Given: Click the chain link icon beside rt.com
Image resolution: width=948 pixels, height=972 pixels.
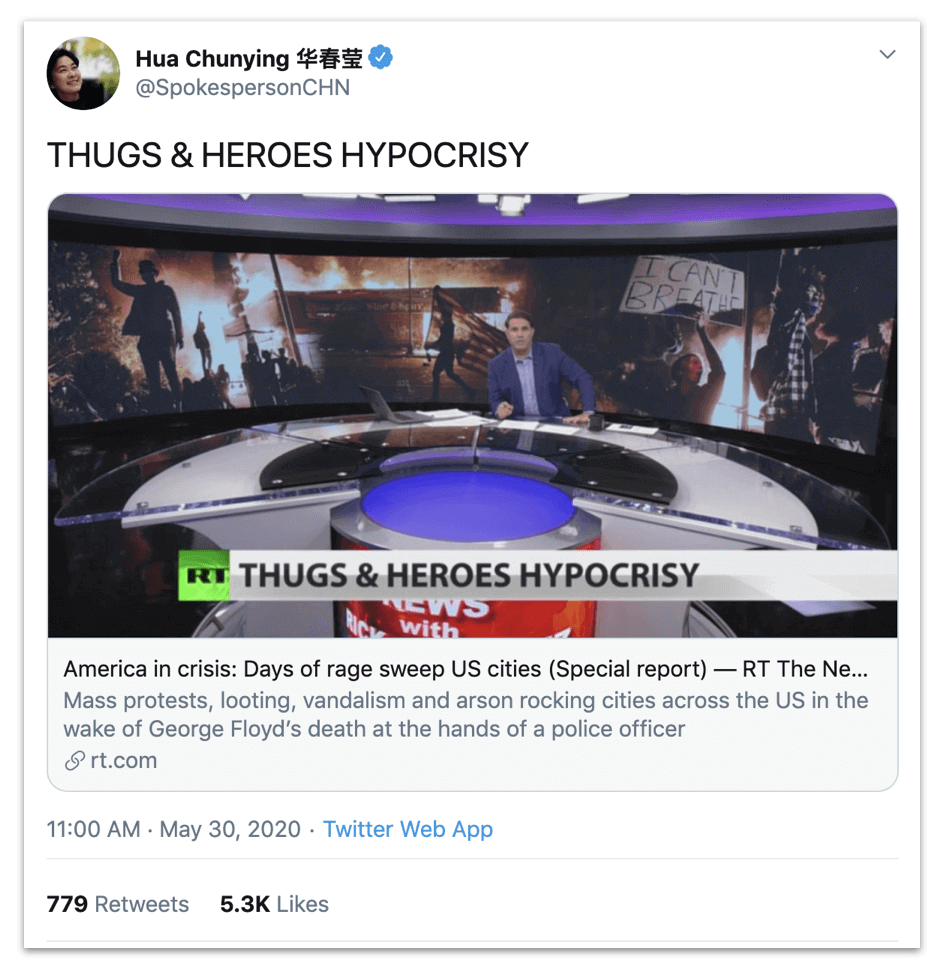Looking at the screenshot, I should (x=74, y=761).
